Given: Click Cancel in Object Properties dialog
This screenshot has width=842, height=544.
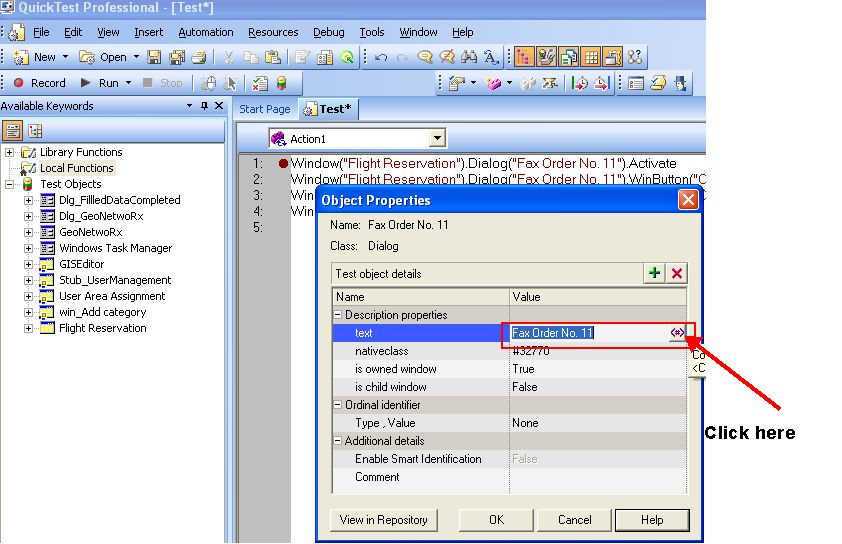Looking at the screenshot, I should [574, 520].
